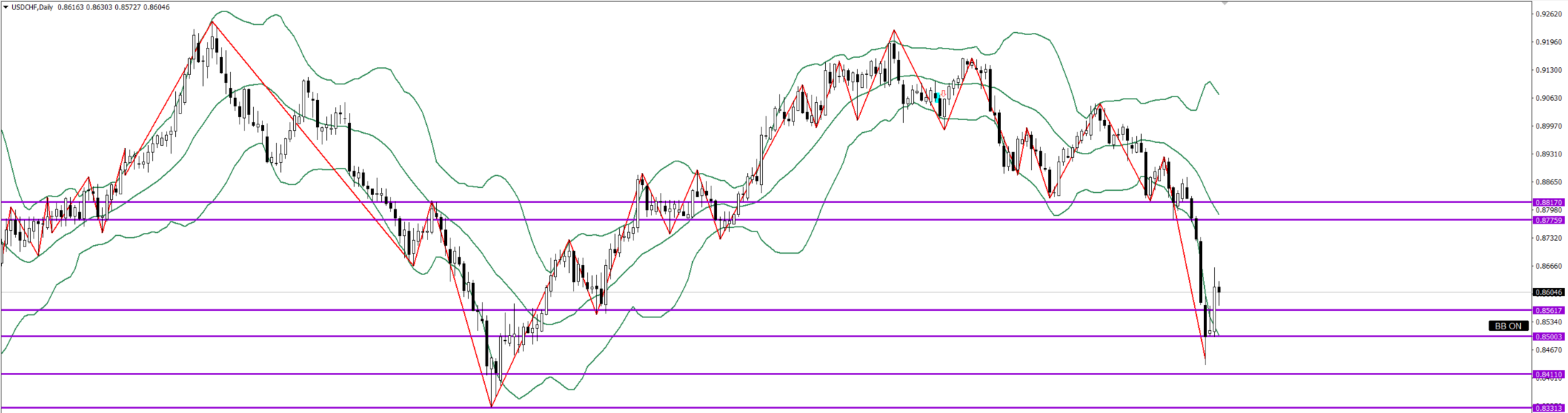Screen dimensions: 1568x413
Task: Click the 0.86660 price axis label
Action: tap(1548, 266)
